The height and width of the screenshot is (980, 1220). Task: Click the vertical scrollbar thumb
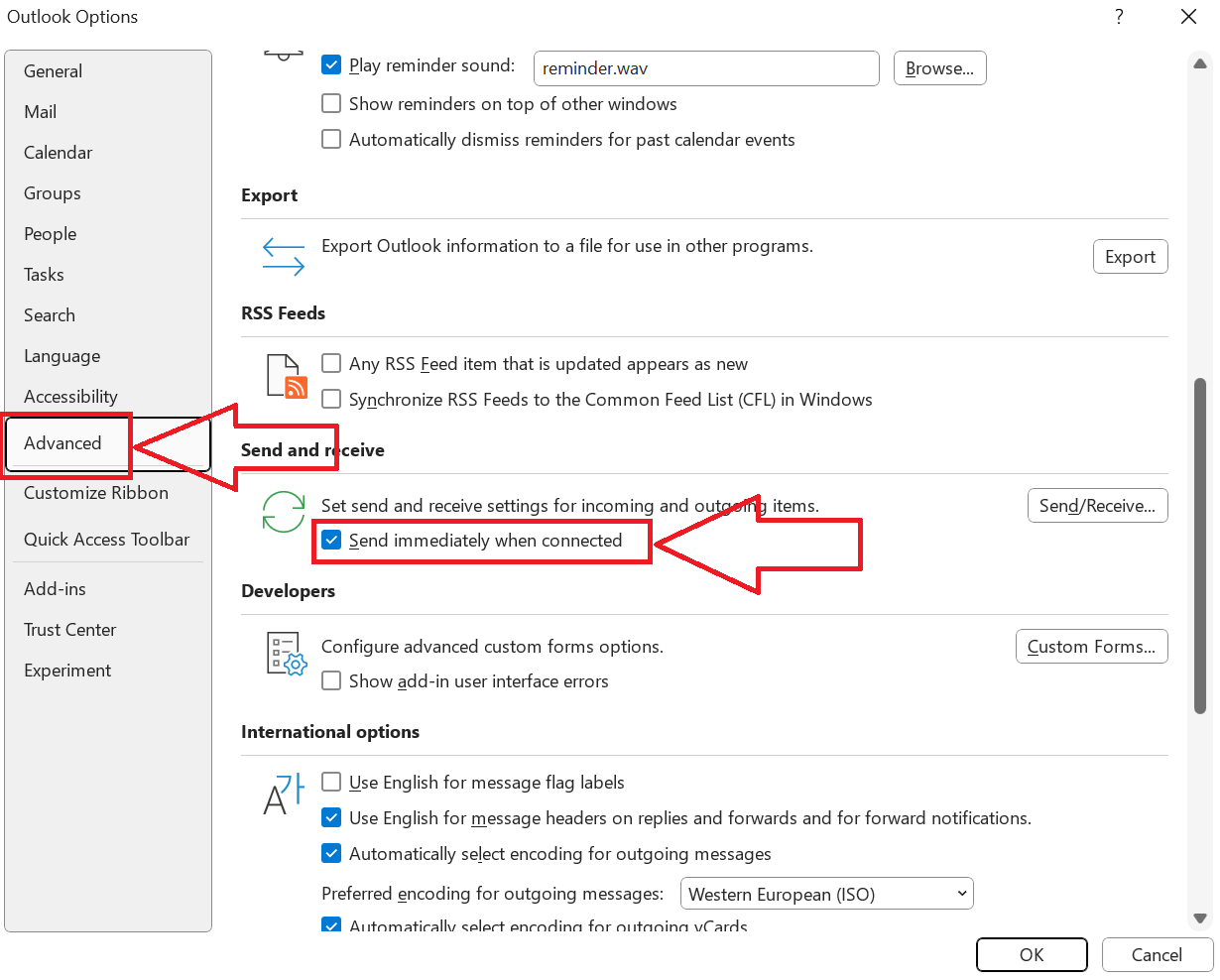click(x=1200, y=546)
